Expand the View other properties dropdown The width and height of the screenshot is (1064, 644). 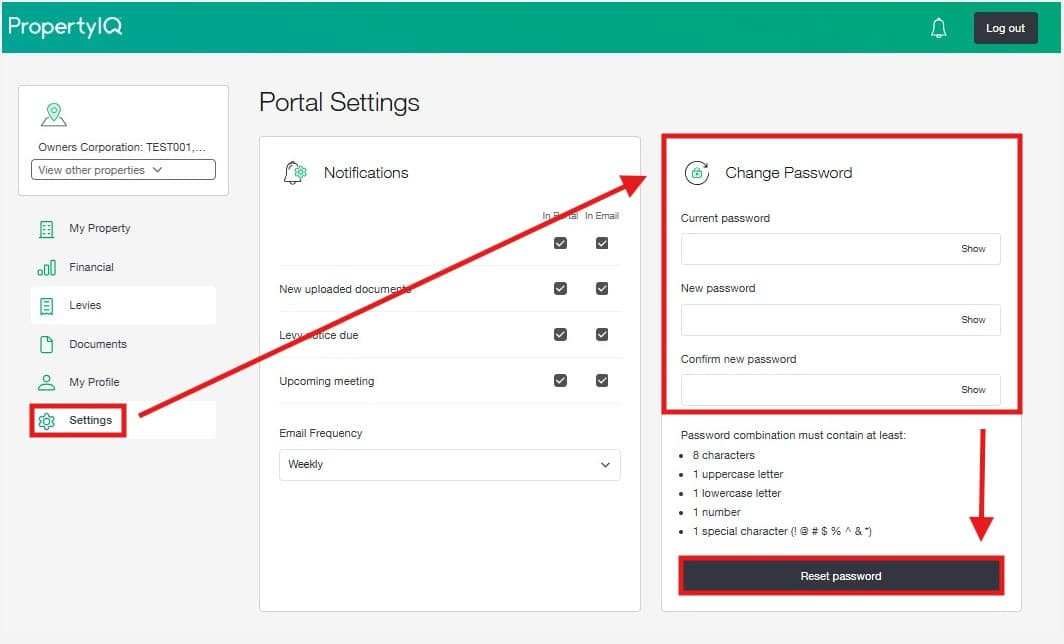click(123, 170)
